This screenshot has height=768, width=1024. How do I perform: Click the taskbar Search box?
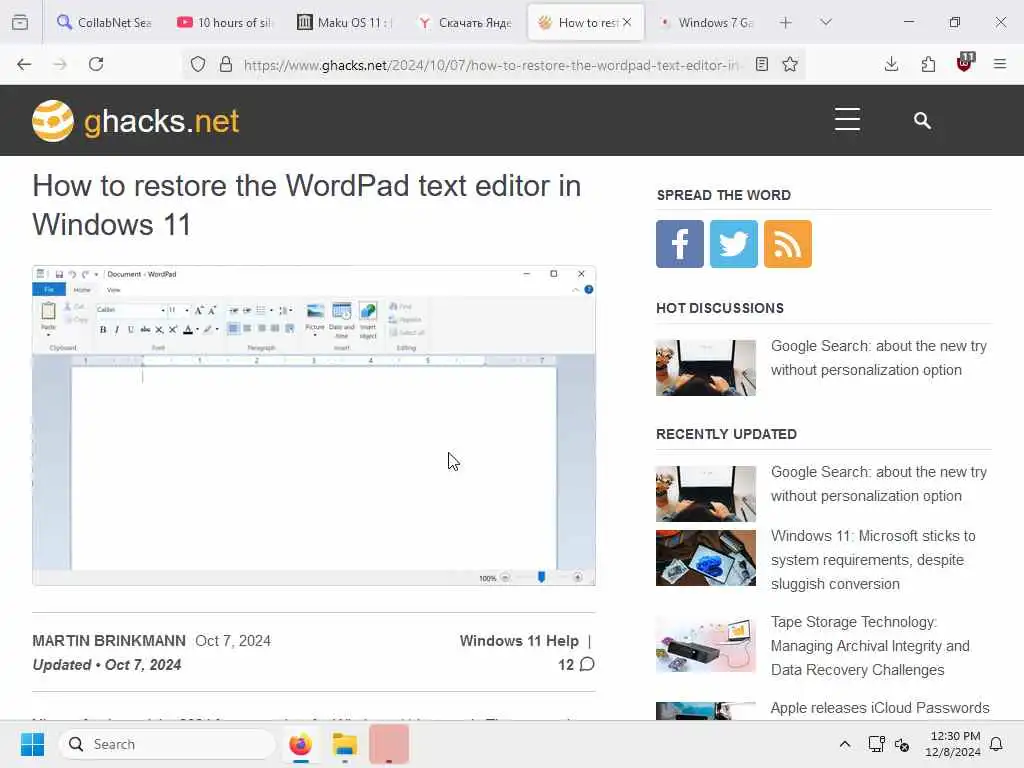(167, 744)
